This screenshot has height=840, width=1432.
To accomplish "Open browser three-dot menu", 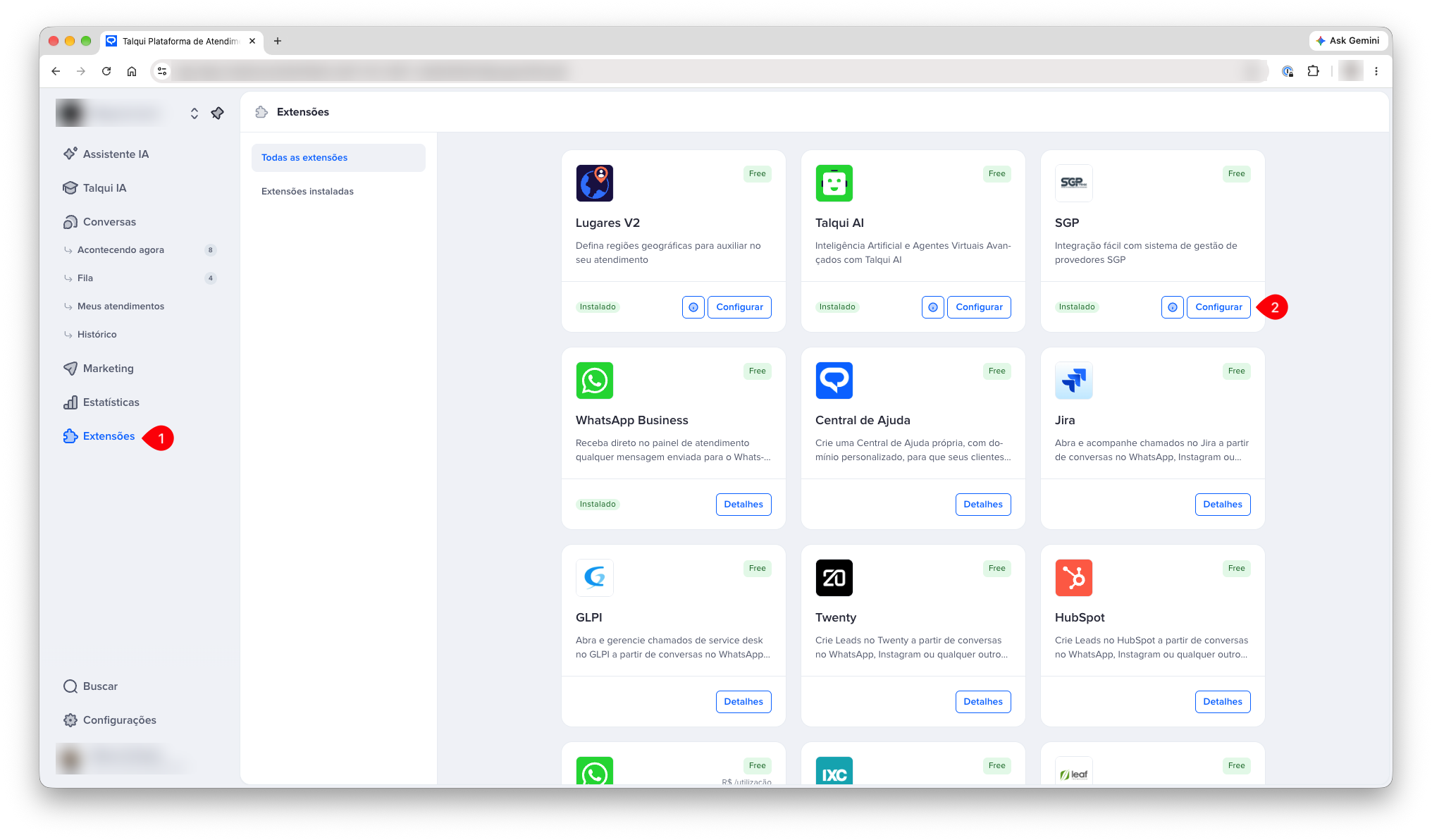I will click(1376, 70).
